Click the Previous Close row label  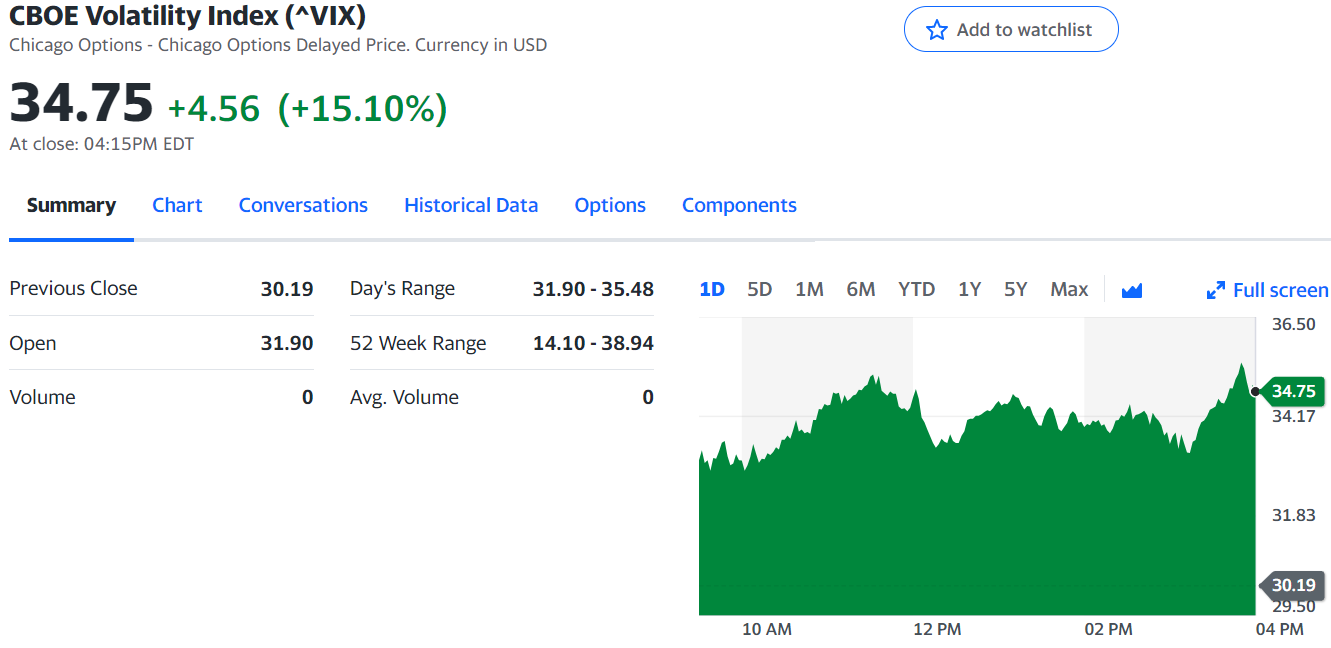[x=73, y=288]
